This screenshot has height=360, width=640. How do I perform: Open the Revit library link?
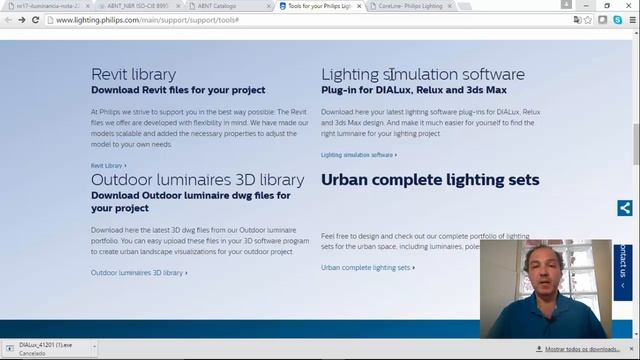click(109, 166)
